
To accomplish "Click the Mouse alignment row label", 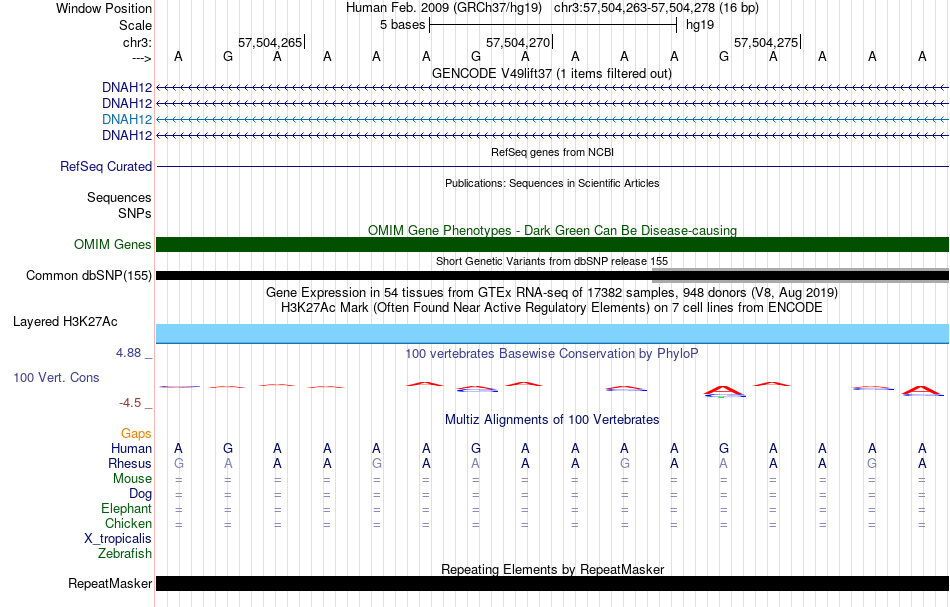I will click(132, 479).
